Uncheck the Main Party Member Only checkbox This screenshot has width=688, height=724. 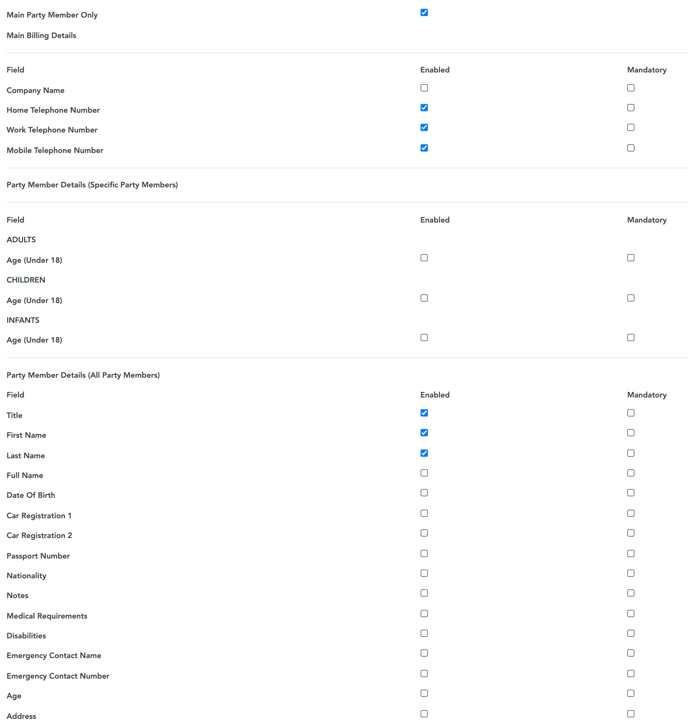click(424, 12)
